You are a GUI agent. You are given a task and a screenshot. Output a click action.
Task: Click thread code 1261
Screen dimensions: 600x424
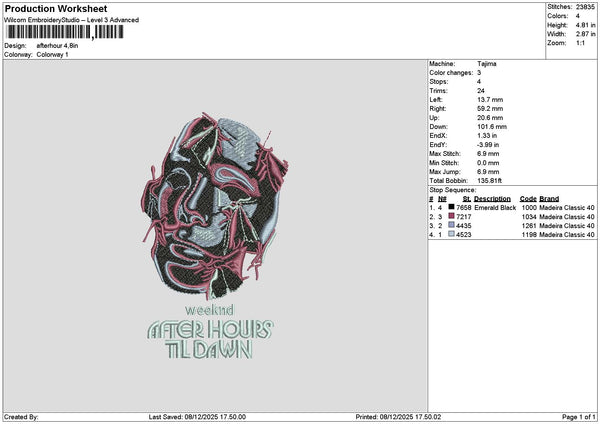529,226
